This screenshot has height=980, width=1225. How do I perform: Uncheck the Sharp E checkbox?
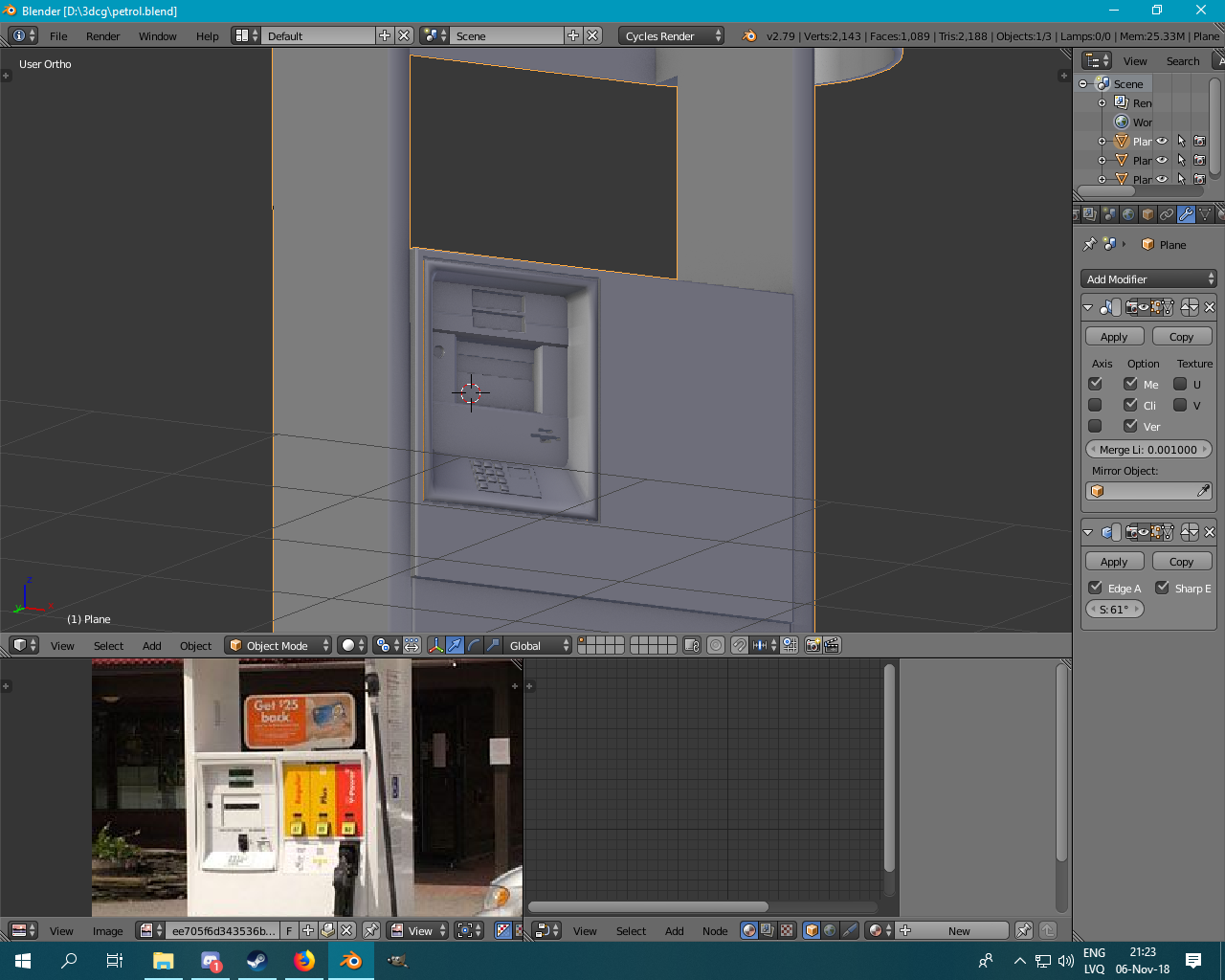(x=1162, y=588)
